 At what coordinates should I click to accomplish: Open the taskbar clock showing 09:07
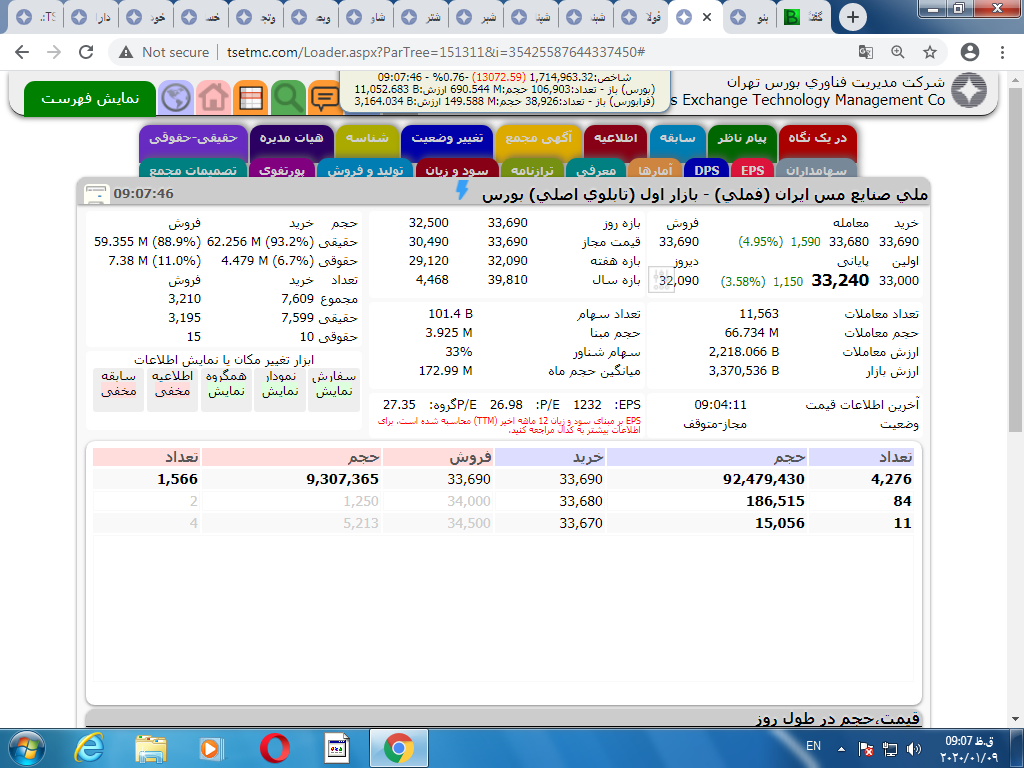(x=969, y=748)
